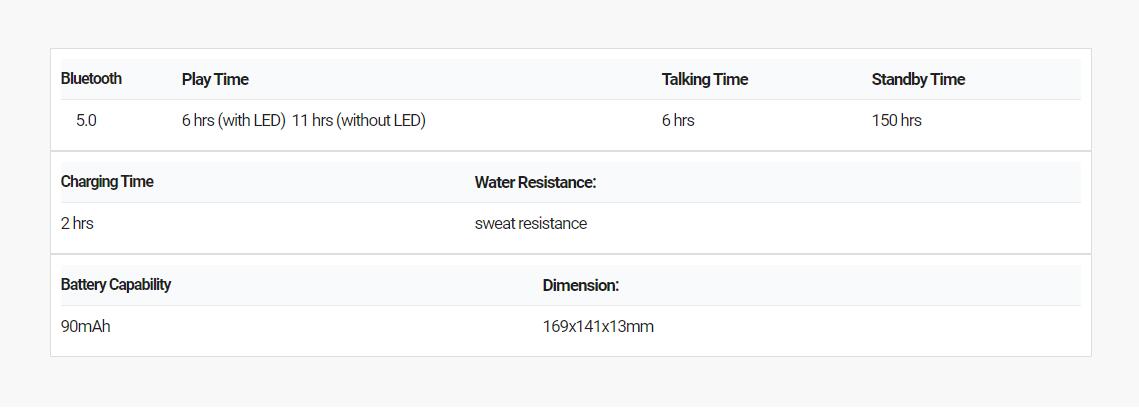This screenshot has width=1139, height=408.
Task: Click the Bluetooth column header
Action: tap(92, 79)
